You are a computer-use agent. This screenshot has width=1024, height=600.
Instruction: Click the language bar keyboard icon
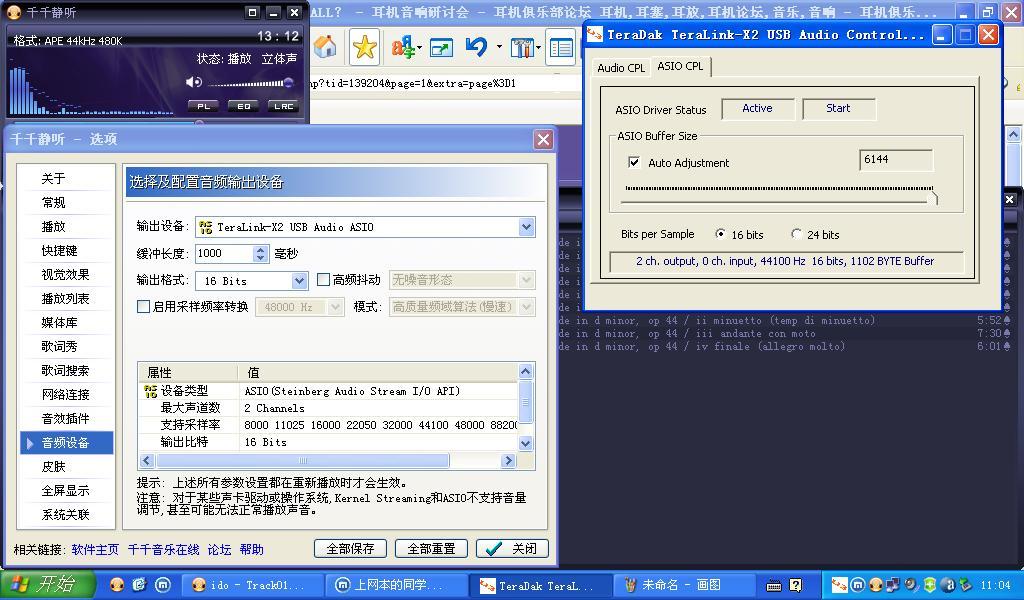pyautogui.click(x=773, y=585)
